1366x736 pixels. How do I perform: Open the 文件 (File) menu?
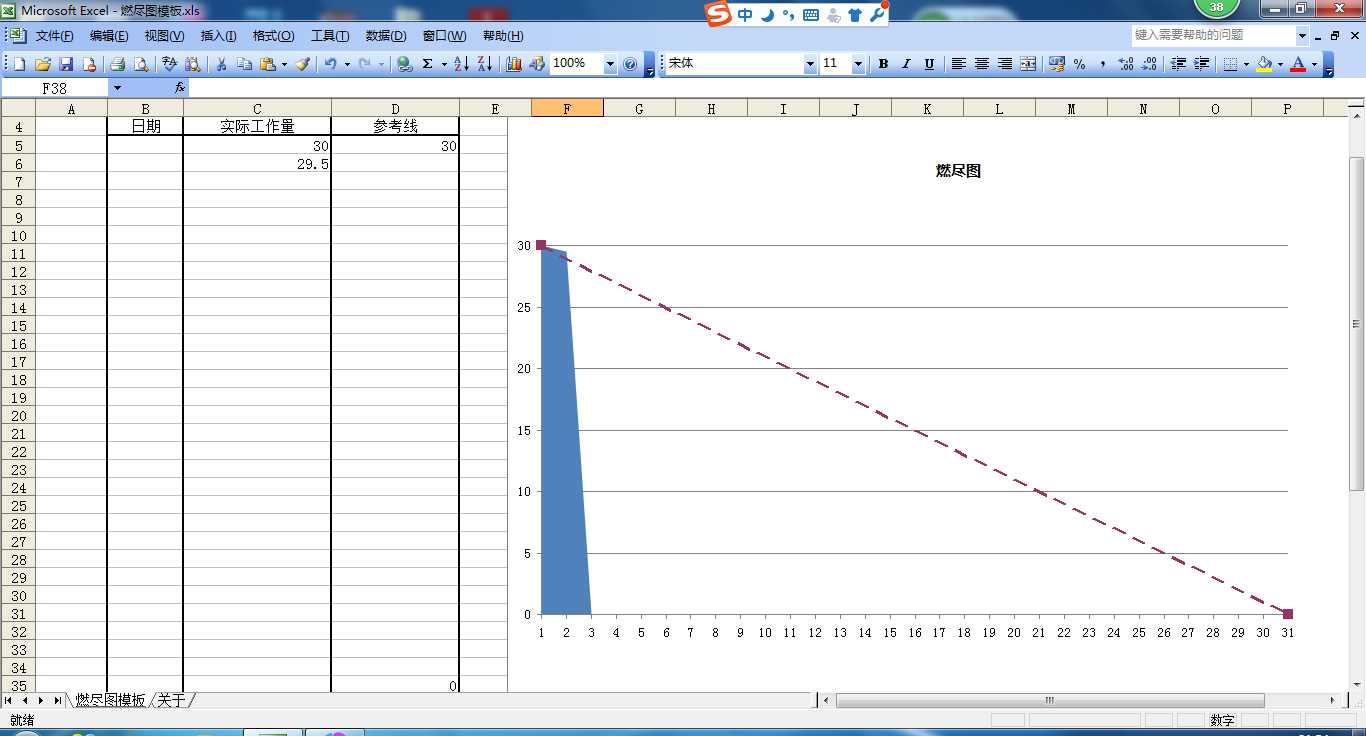click(x=54, y=36)
